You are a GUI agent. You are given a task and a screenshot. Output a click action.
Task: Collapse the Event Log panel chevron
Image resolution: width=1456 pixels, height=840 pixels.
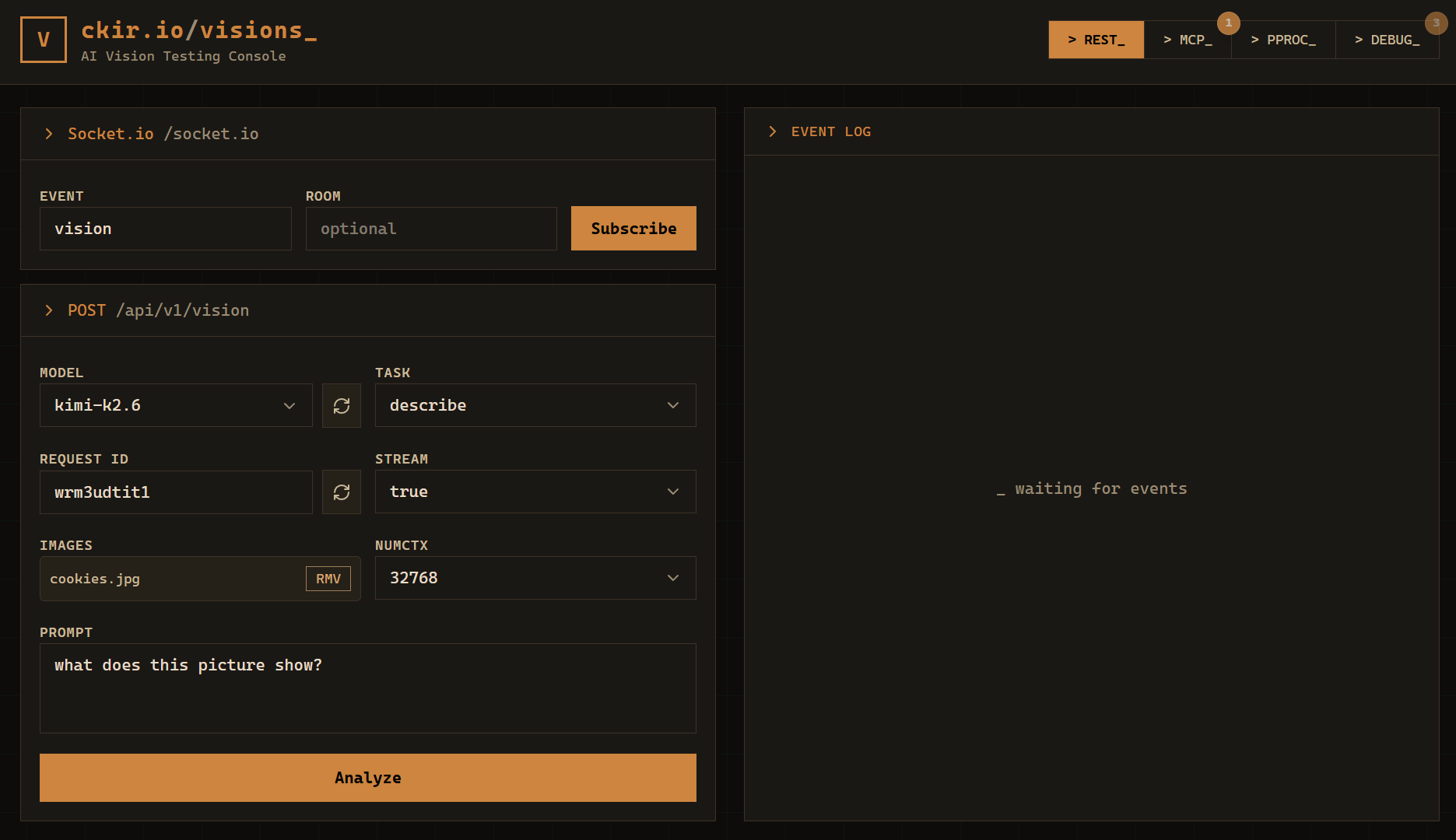[x=773, y=131]
